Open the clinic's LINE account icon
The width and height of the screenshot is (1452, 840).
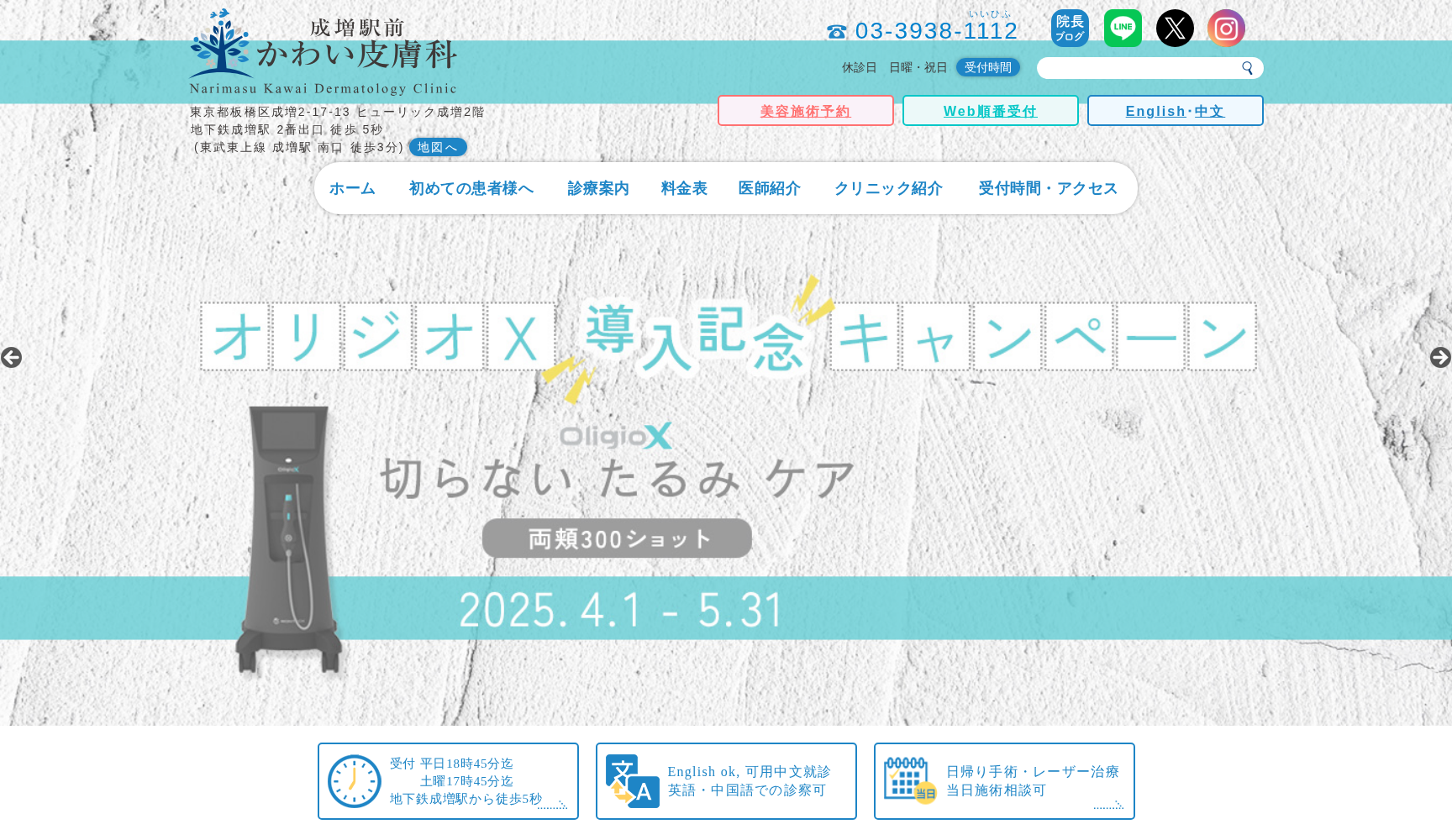coord(1123,28)
